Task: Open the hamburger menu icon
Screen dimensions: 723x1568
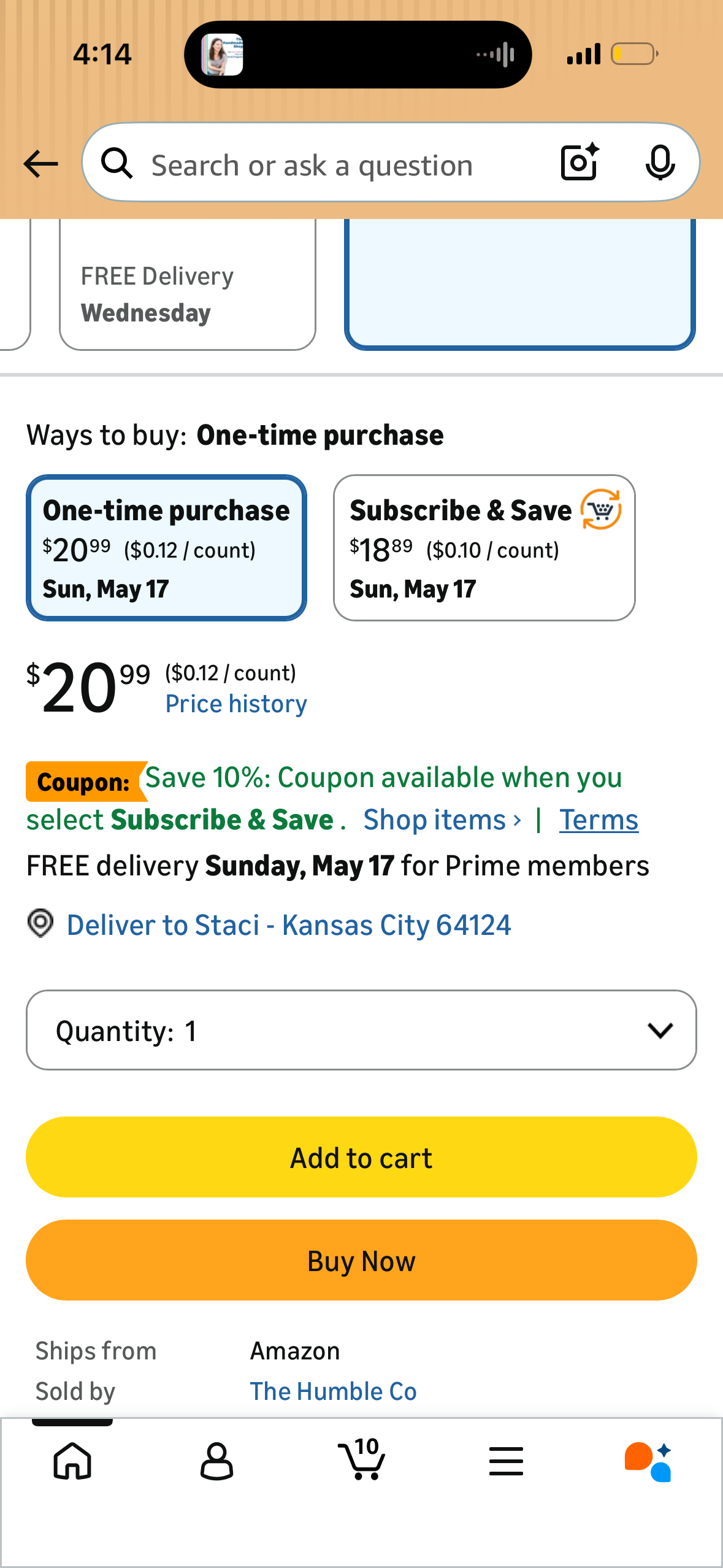Action: pos(506,1461)
